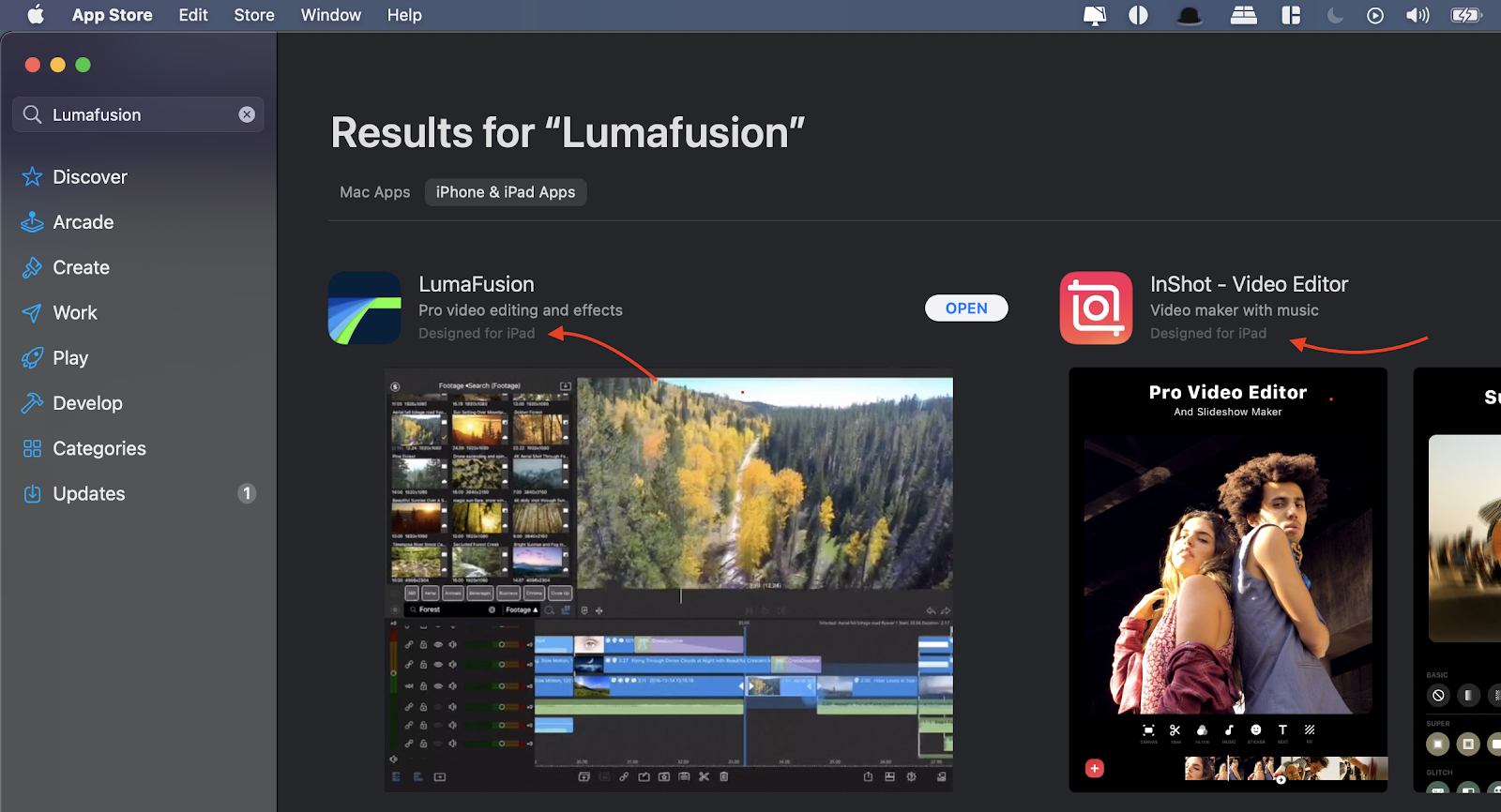Focus the search field containing Lumafusion
The image size is (1501, 812).
(x=138, y=114)
